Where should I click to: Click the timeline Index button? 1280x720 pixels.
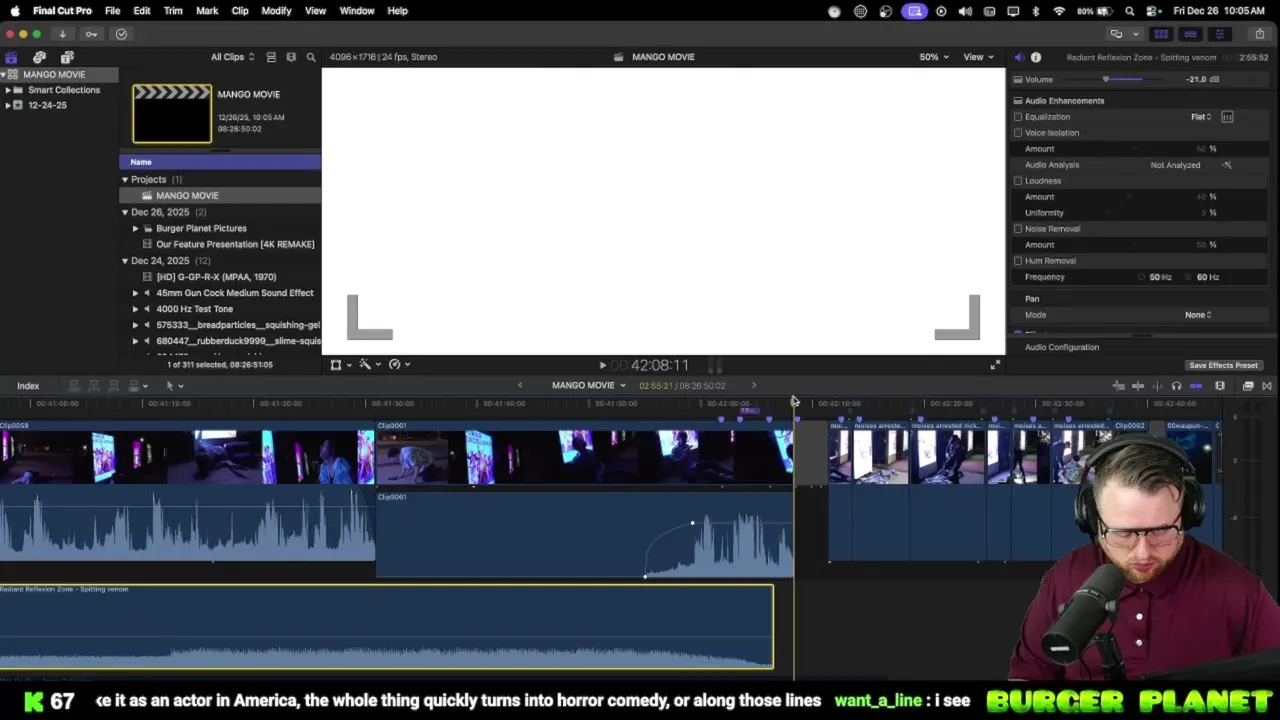point(28,386)
